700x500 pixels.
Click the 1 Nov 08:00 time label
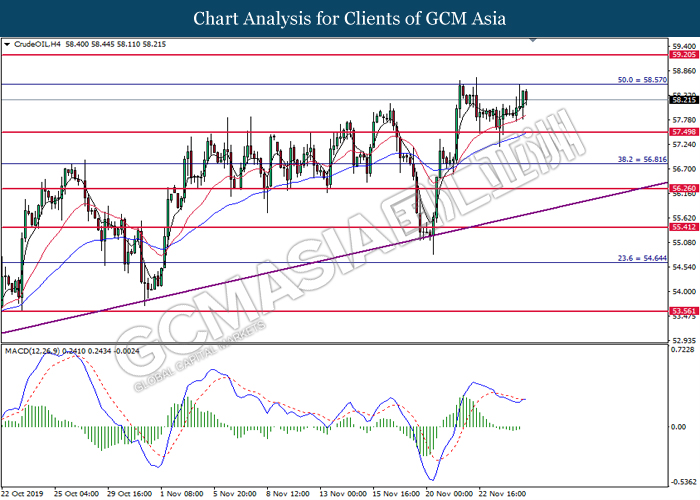pyautogui.click(x=182, y=493)
